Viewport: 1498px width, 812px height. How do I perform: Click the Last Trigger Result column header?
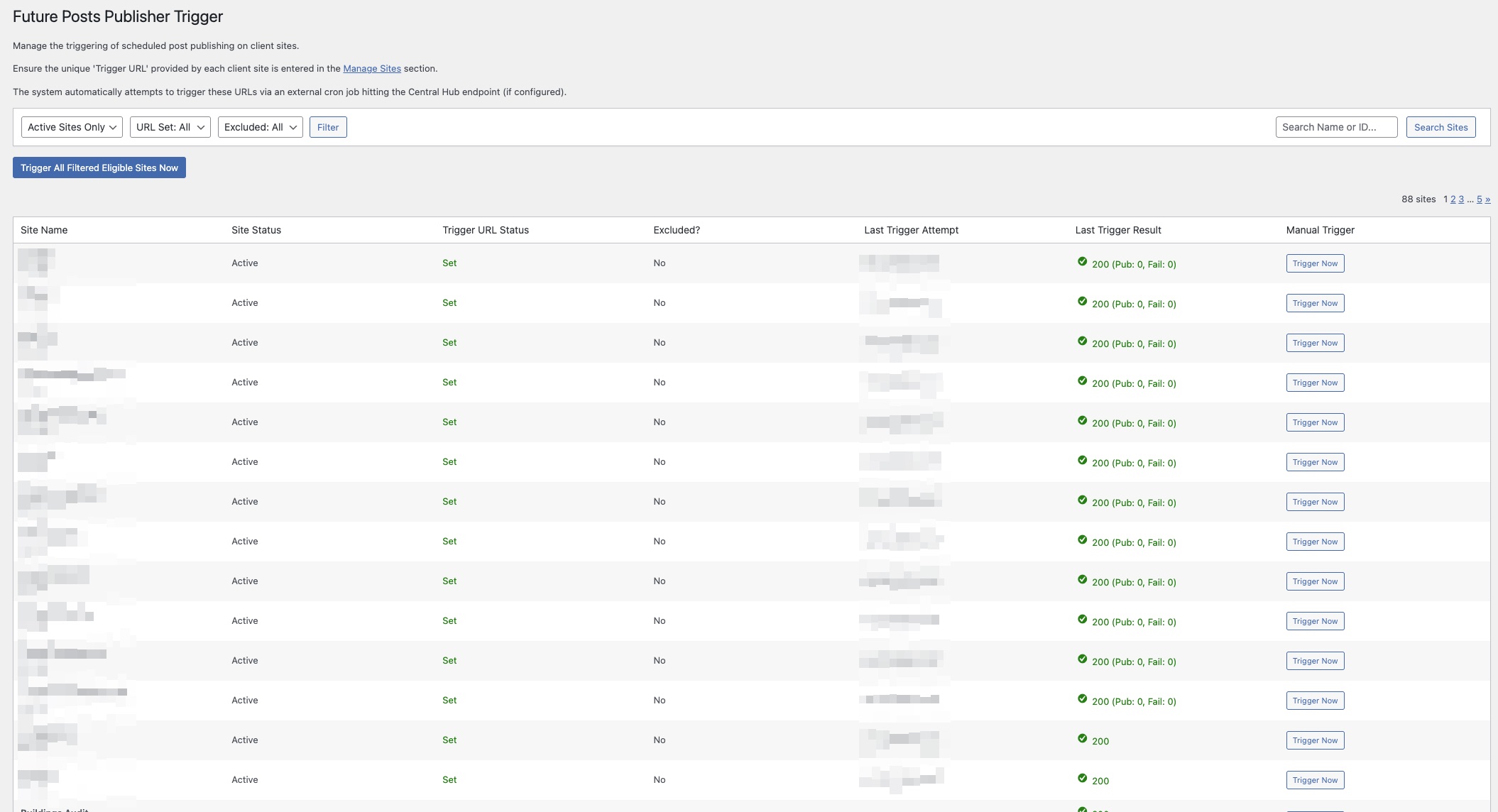[x=1117, y=230]
